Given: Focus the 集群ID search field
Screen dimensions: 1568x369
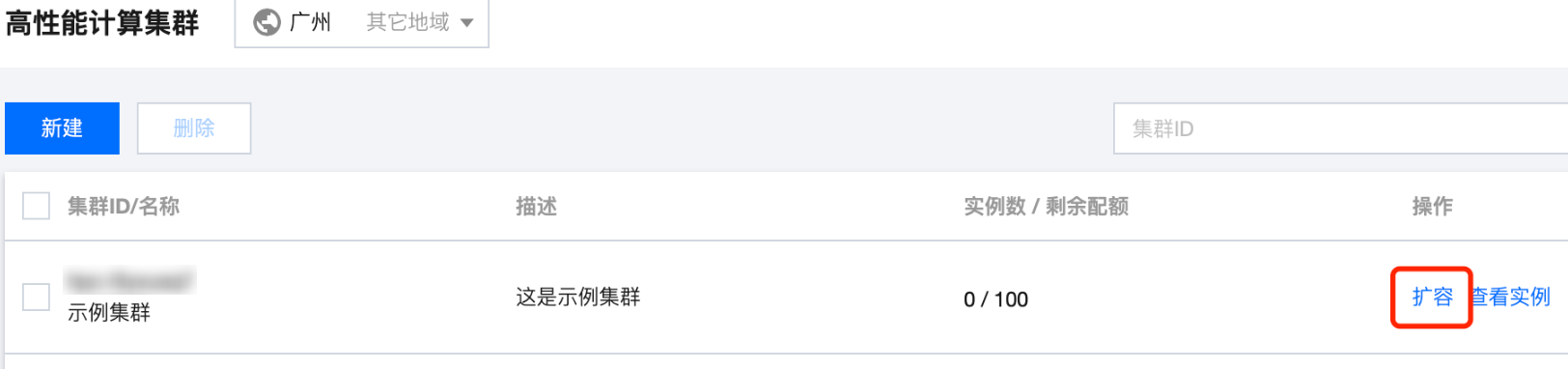Looking at the screenshot, I should tap(1340, 128).
